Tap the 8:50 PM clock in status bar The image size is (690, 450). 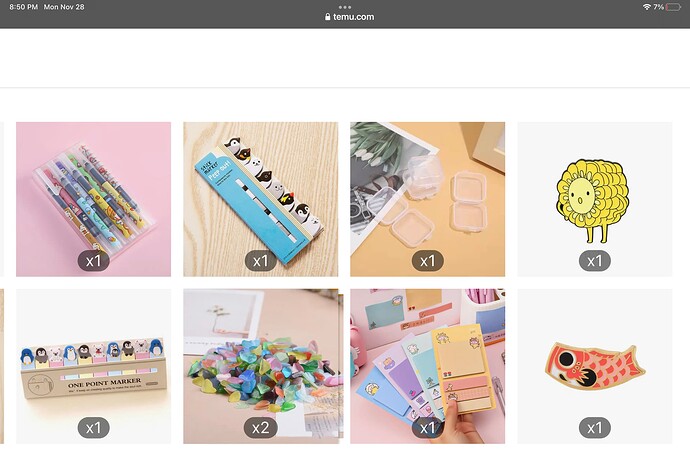pyautogui.click(x=23, y=7)
